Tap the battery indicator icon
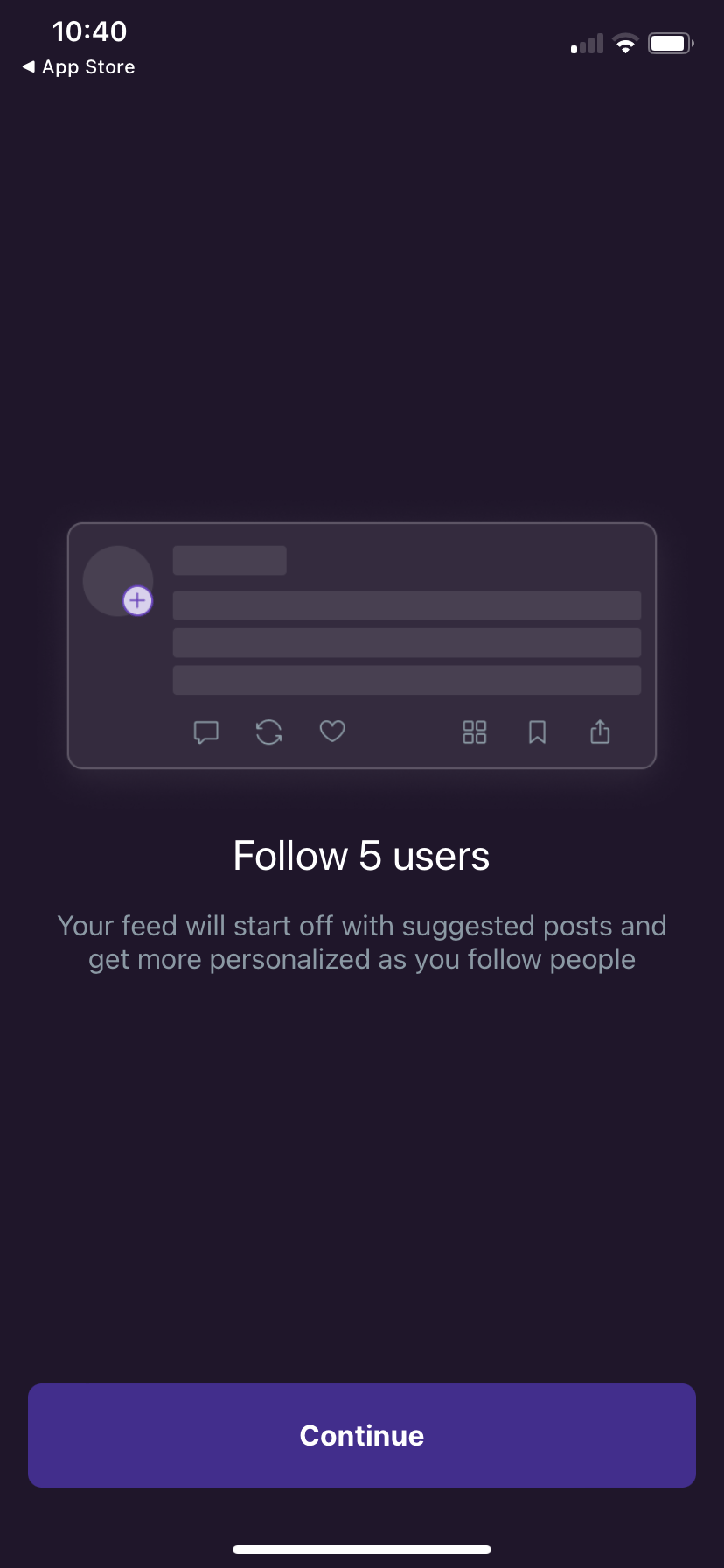Viewport: 724px width, 1568px height. [x=670, y=43]
